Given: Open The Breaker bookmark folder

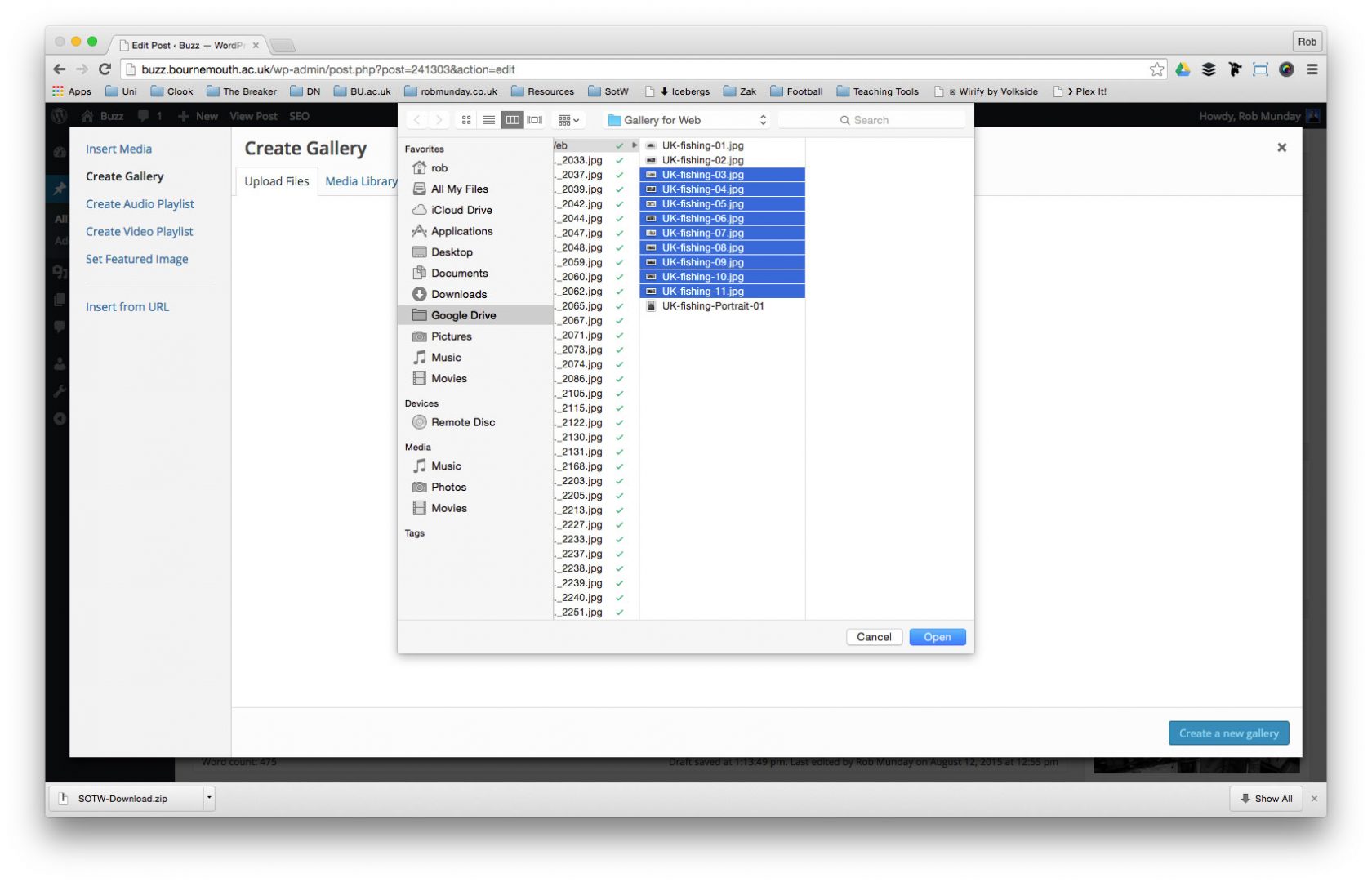Looking at the screenshot, I should click(242, 91).
